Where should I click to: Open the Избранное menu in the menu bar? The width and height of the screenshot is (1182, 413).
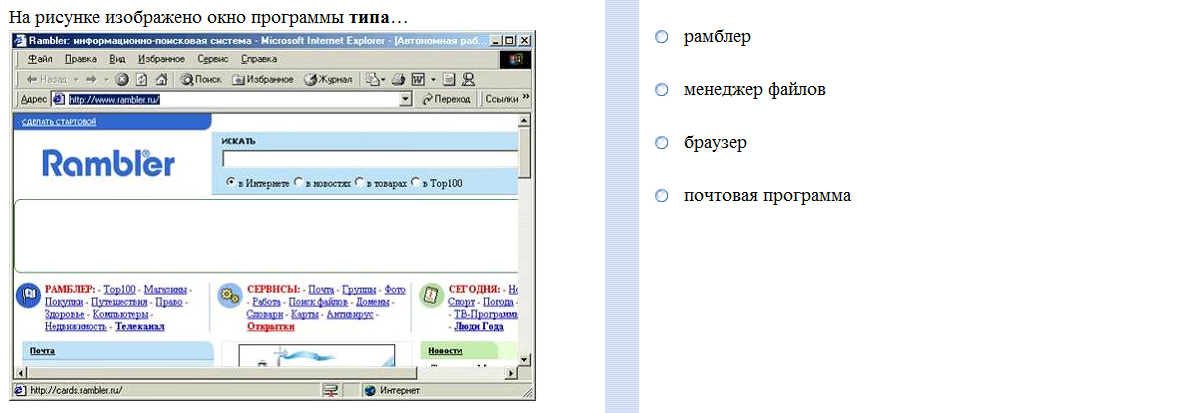[x=161, y=59]
